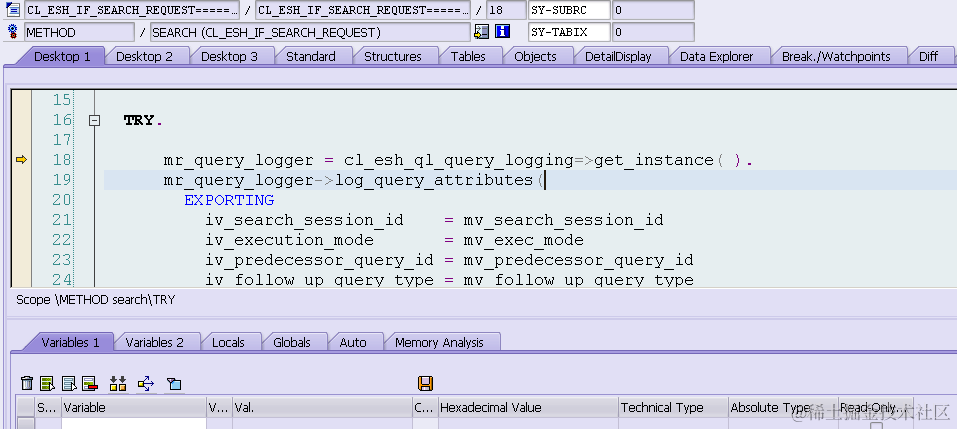Image resolution: width=957 pixels, height=429 pixels.
Task: Click the empty Variable name input cell
Action: [134, 424]
